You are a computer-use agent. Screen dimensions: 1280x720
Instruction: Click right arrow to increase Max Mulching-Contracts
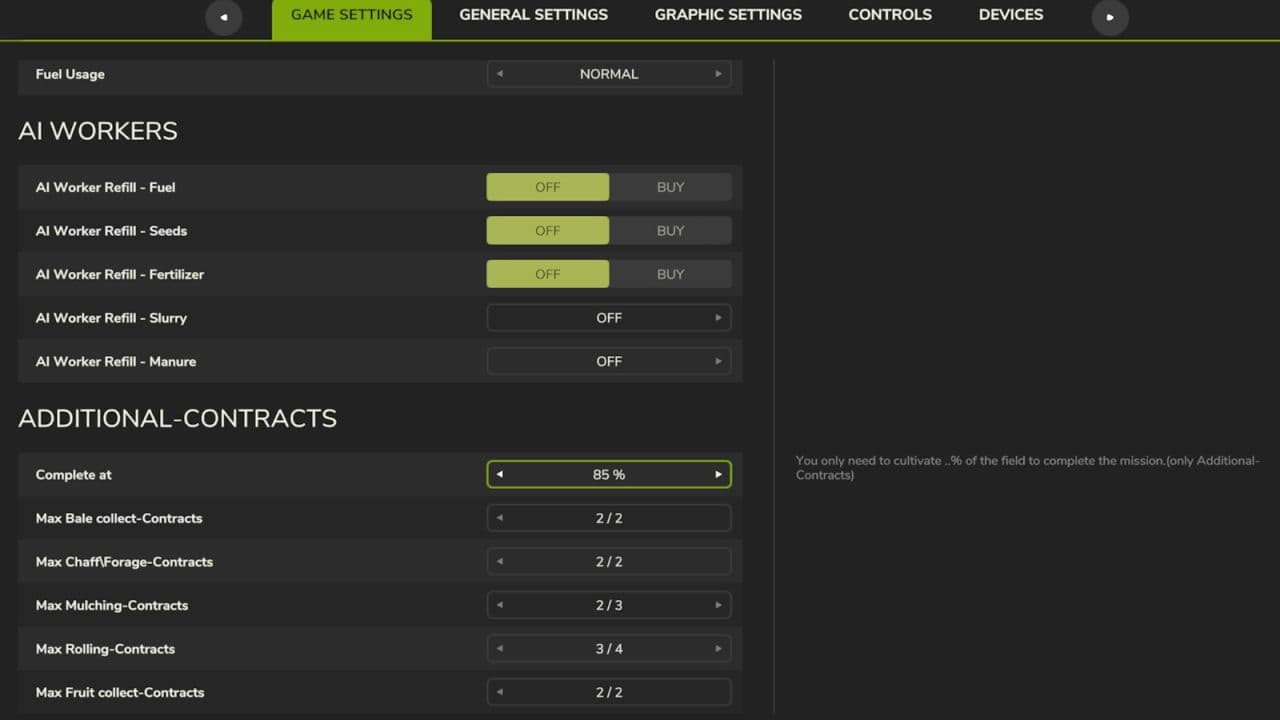coord(719,605)
